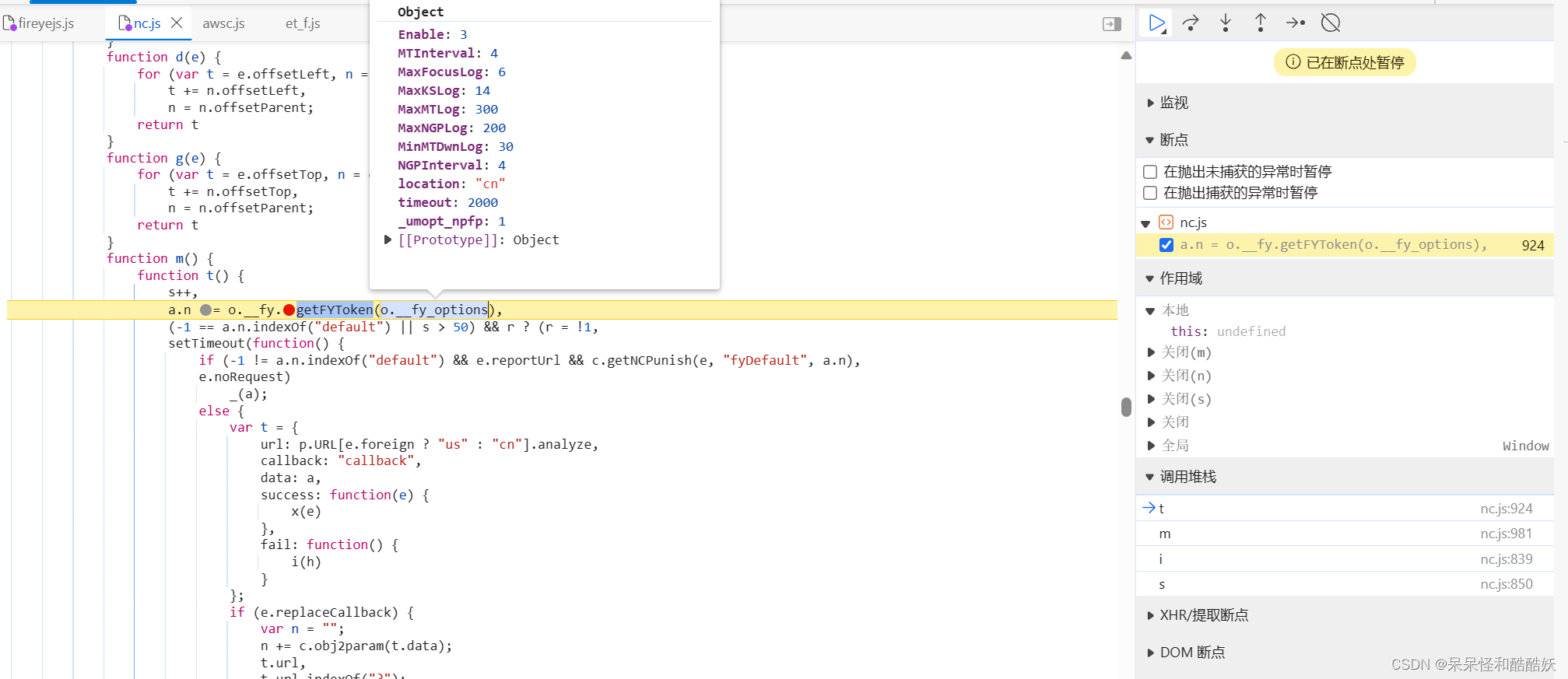
Task: Click the red breakpoint marker before getFYToken
Action: (x=289, y=310)
